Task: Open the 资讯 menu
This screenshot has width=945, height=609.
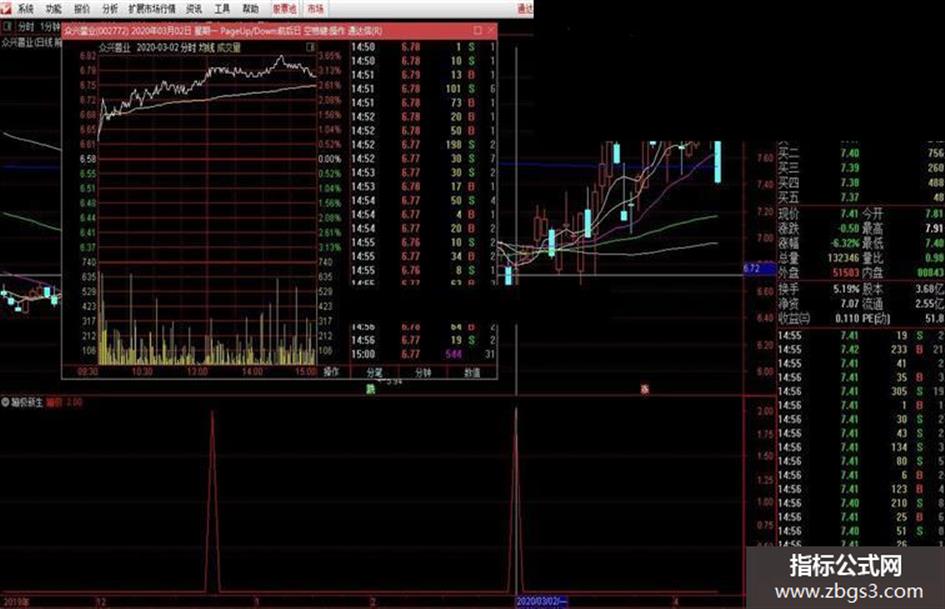Action: click(x=194, y=8)
